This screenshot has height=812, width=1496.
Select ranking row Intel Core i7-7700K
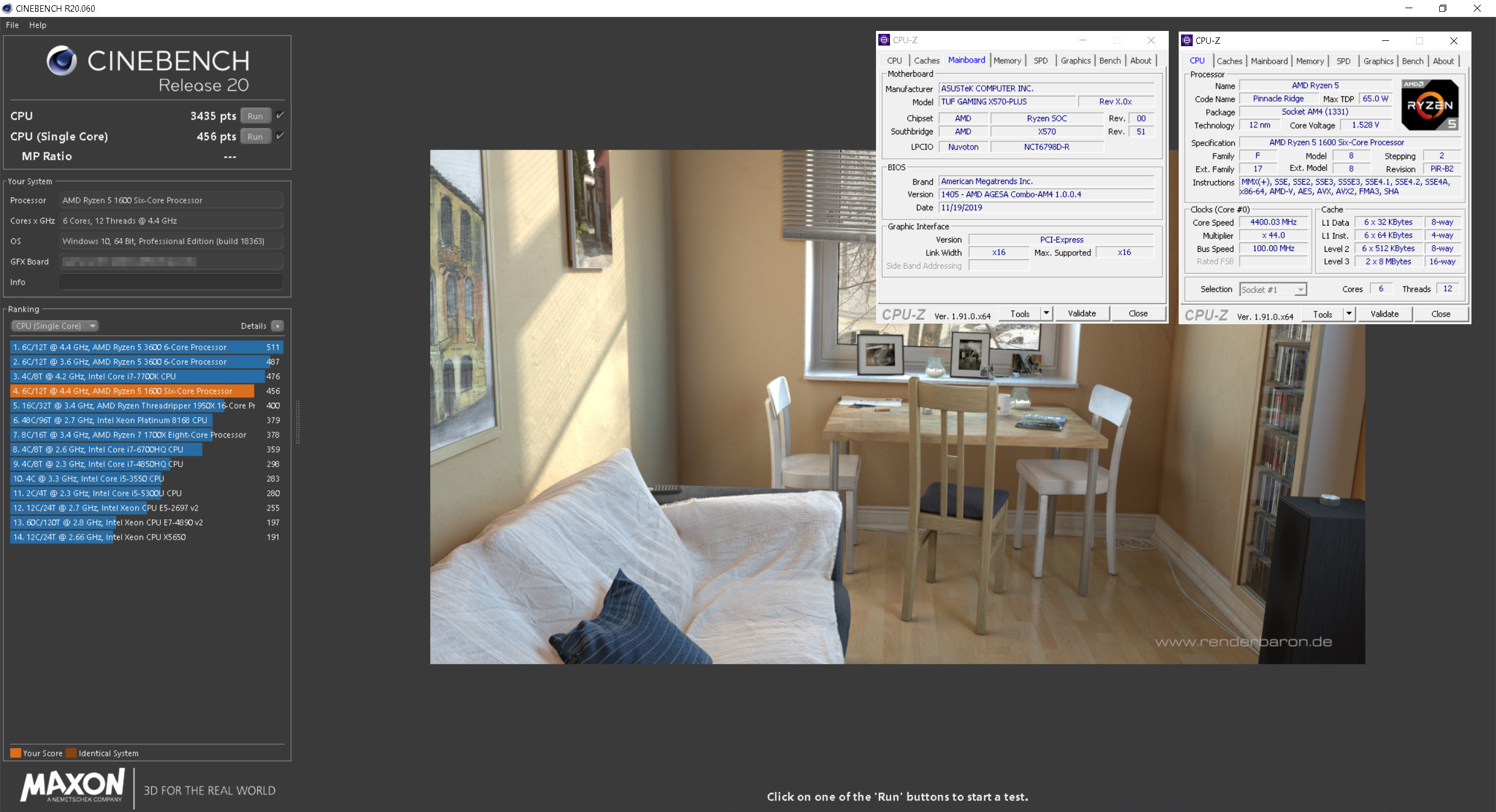point(146,376)
